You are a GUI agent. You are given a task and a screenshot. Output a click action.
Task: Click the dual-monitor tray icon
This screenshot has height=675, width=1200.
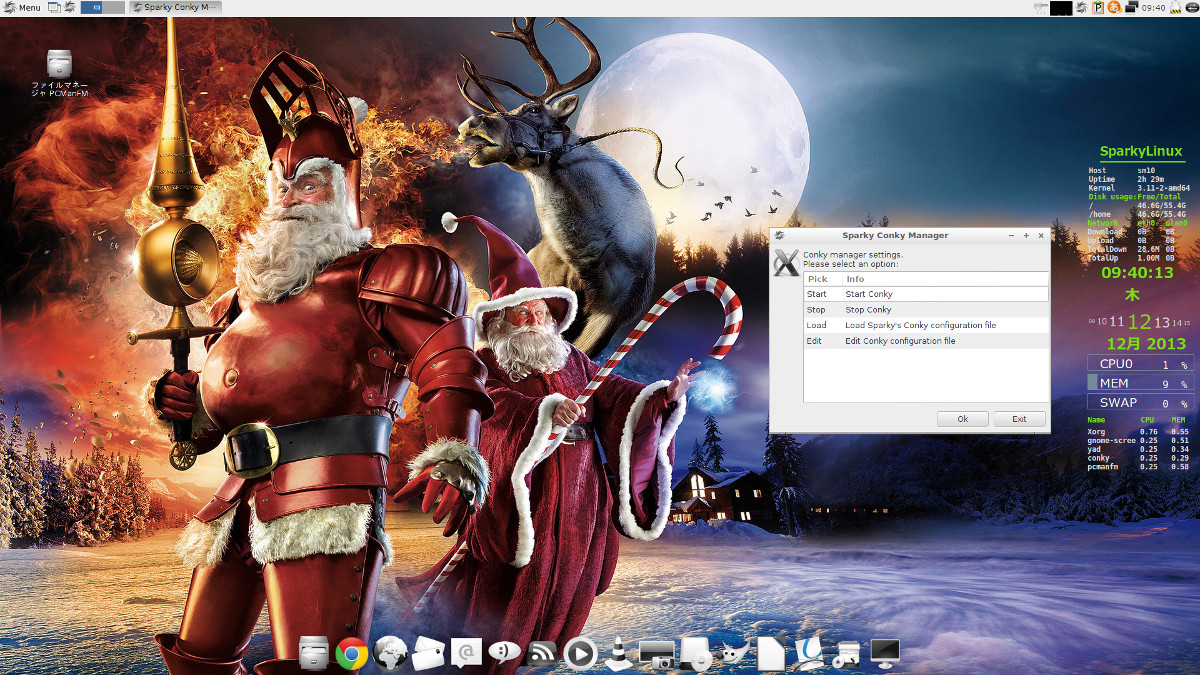[x=1131, y=8]
